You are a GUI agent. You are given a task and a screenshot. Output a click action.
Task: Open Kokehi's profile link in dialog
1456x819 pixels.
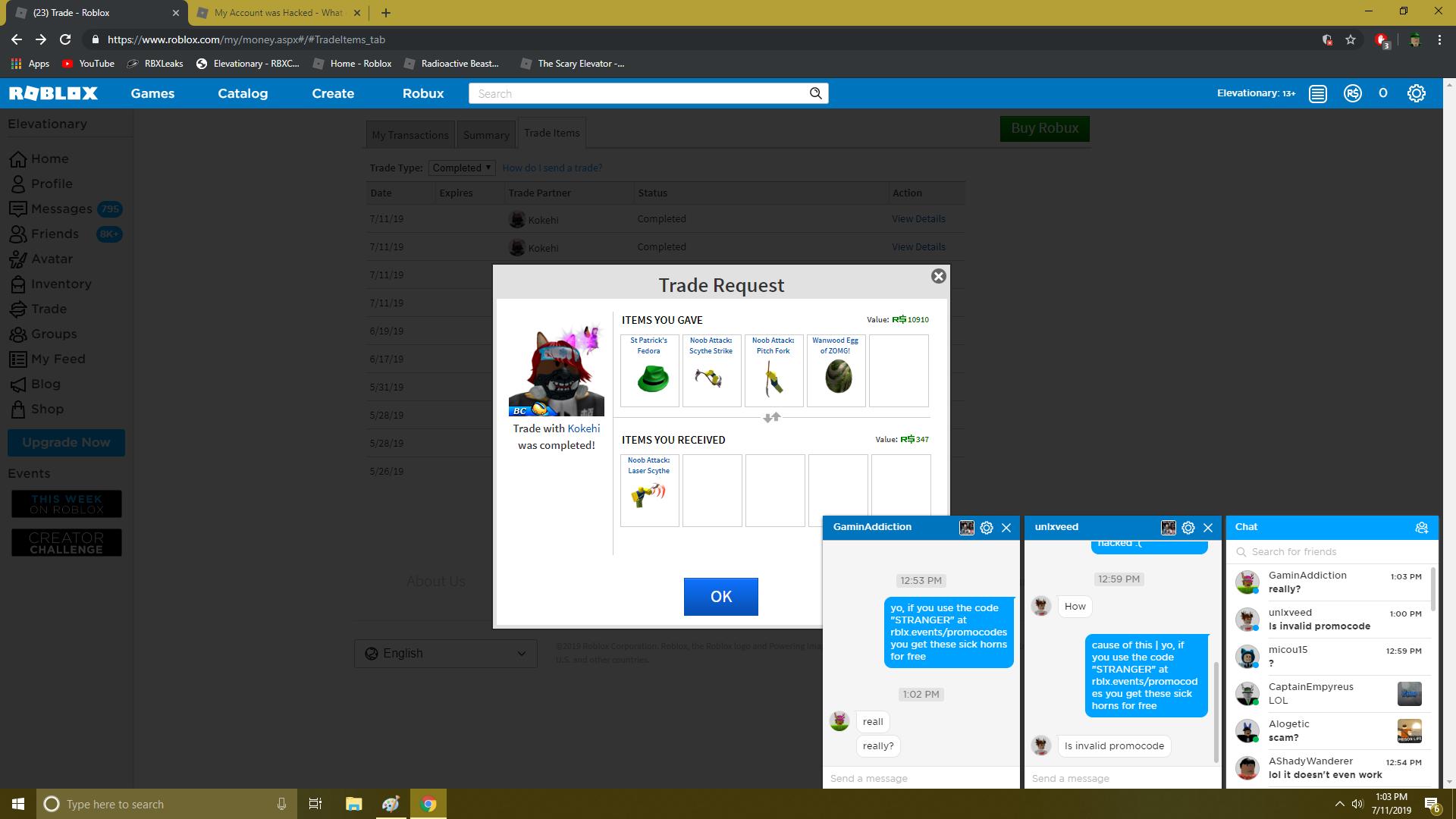click(583, 428)
